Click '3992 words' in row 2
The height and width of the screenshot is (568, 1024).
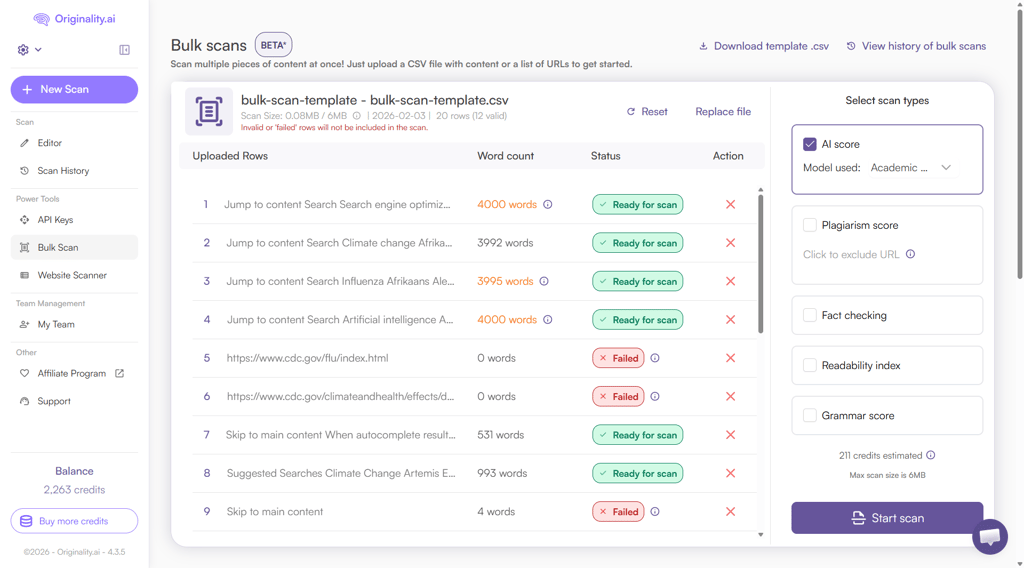(x=505, y=243)
